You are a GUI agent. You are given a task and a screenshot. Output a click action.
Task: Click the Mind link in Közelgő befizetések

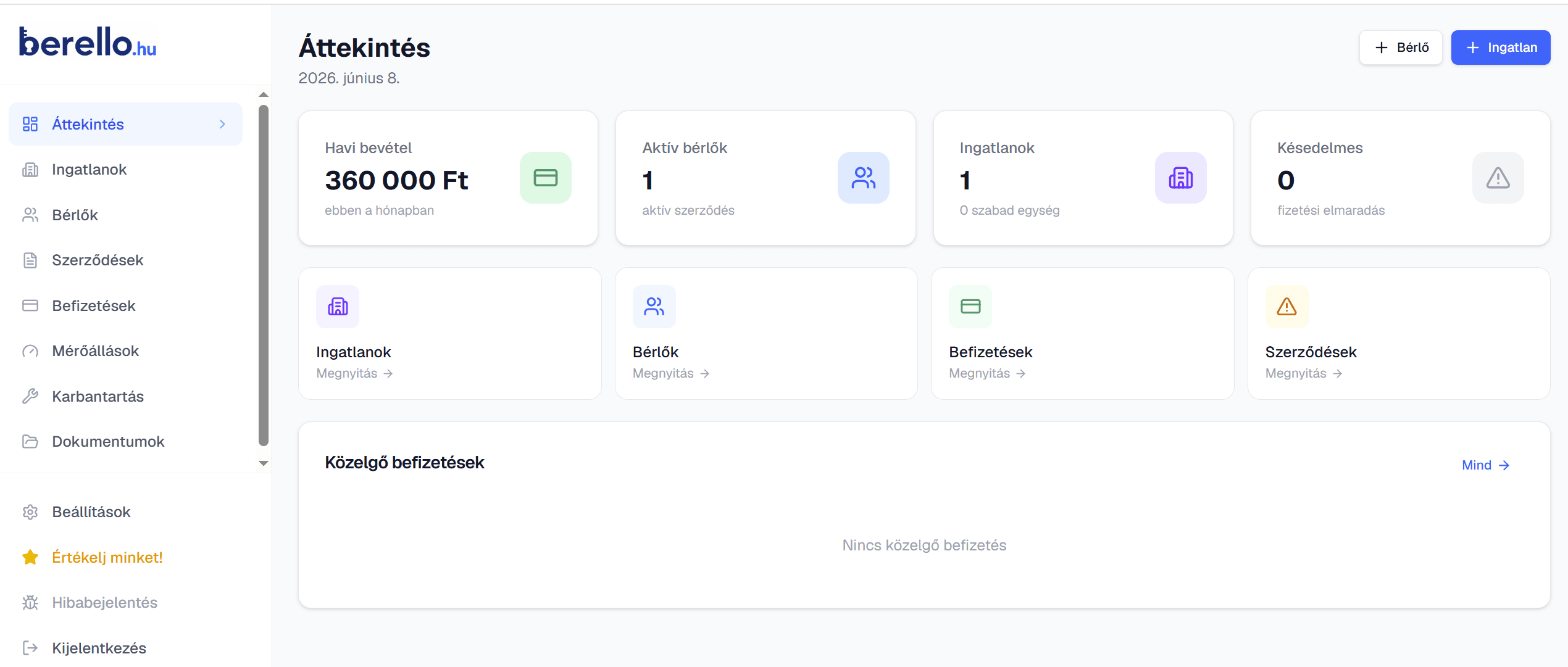pos(1485,465)
